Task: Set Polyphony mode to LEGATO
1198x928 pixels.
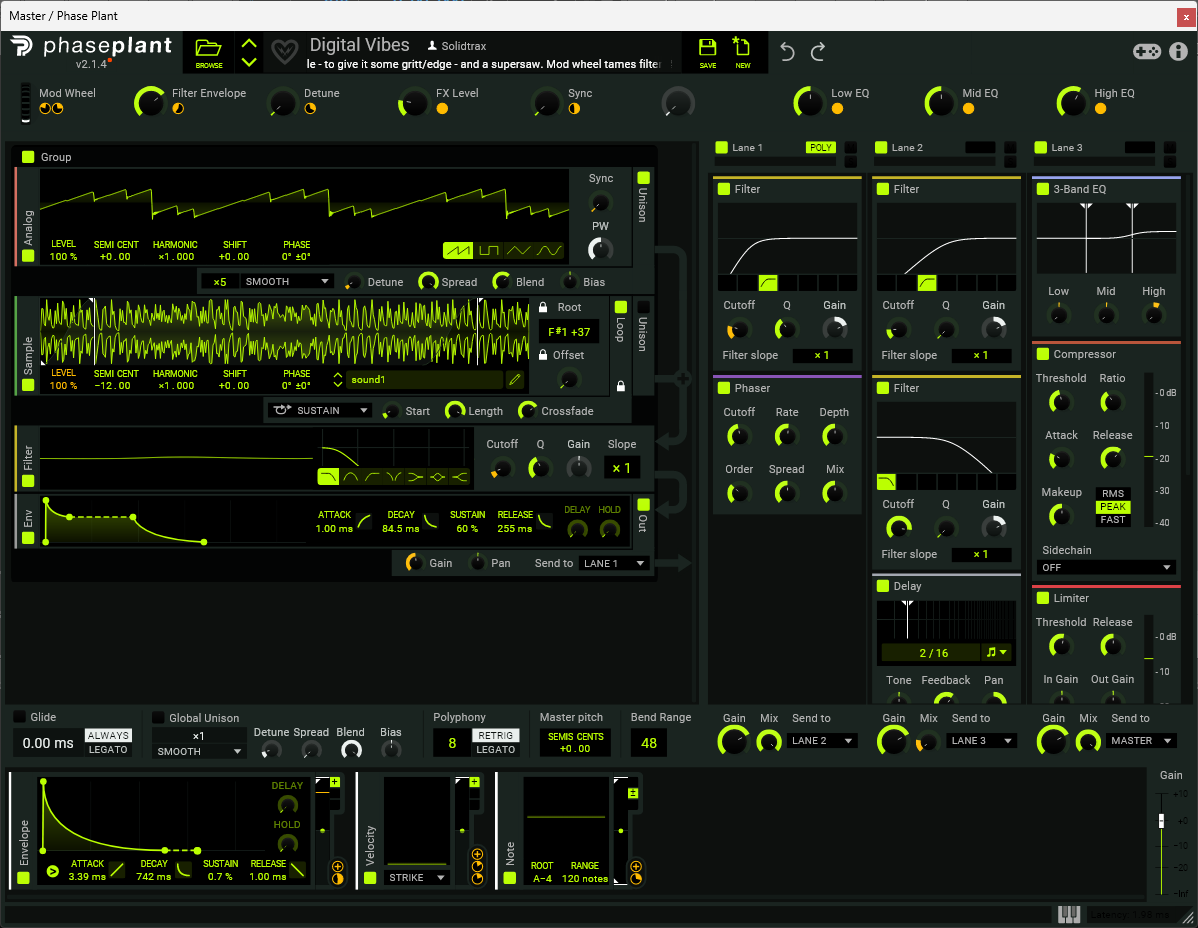Action: pos(496,750)
